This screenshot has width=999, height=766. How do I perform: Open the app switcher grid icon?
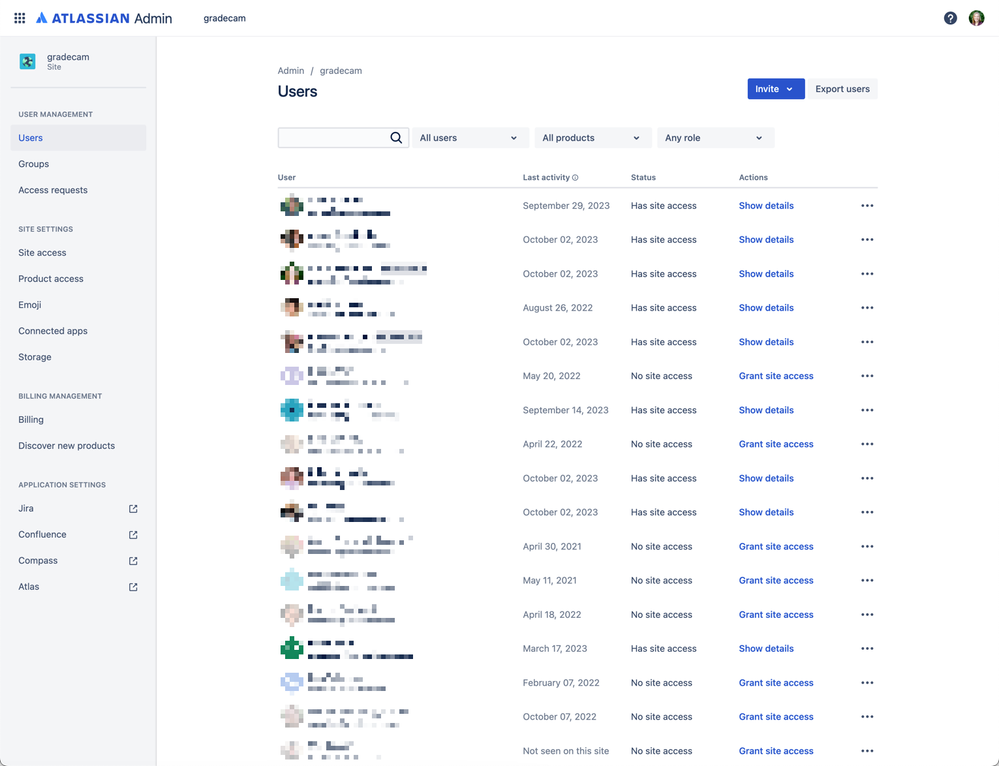coord(20,18)
